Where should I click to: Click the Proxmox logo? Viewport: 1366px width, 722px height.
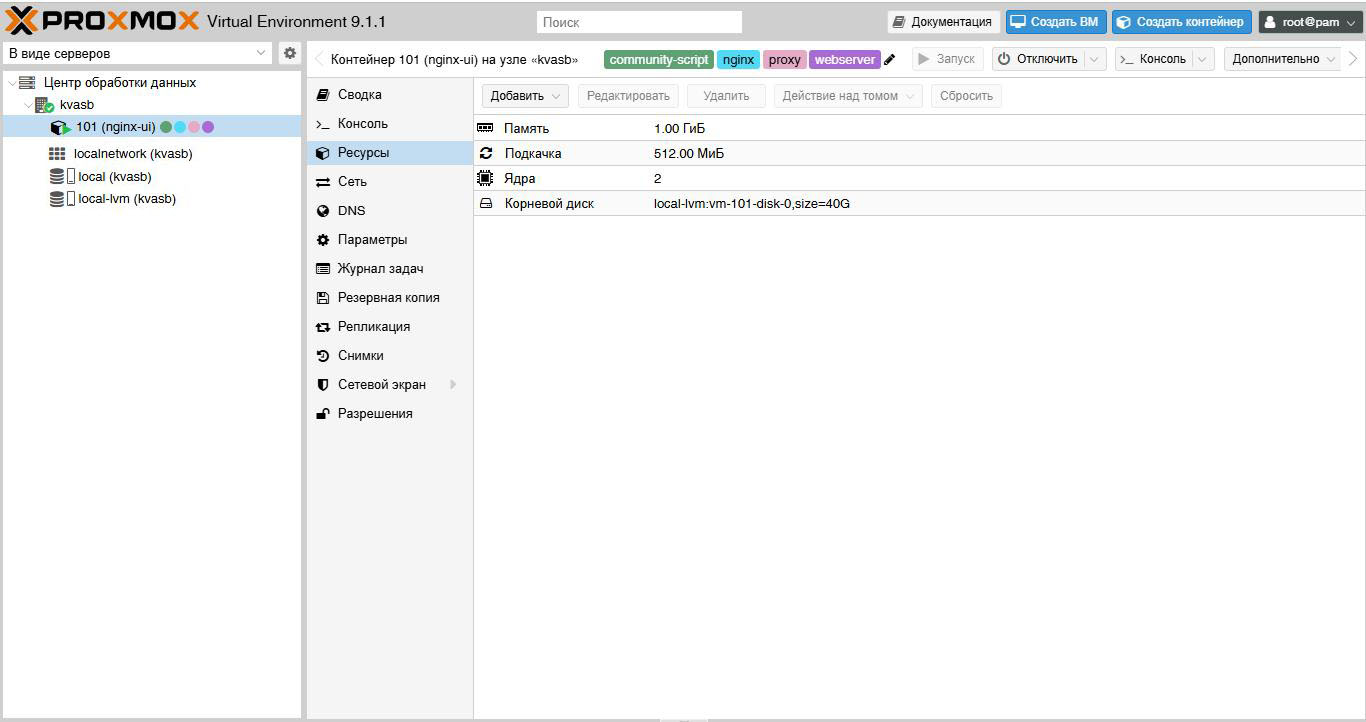click(x=102, y=21)
